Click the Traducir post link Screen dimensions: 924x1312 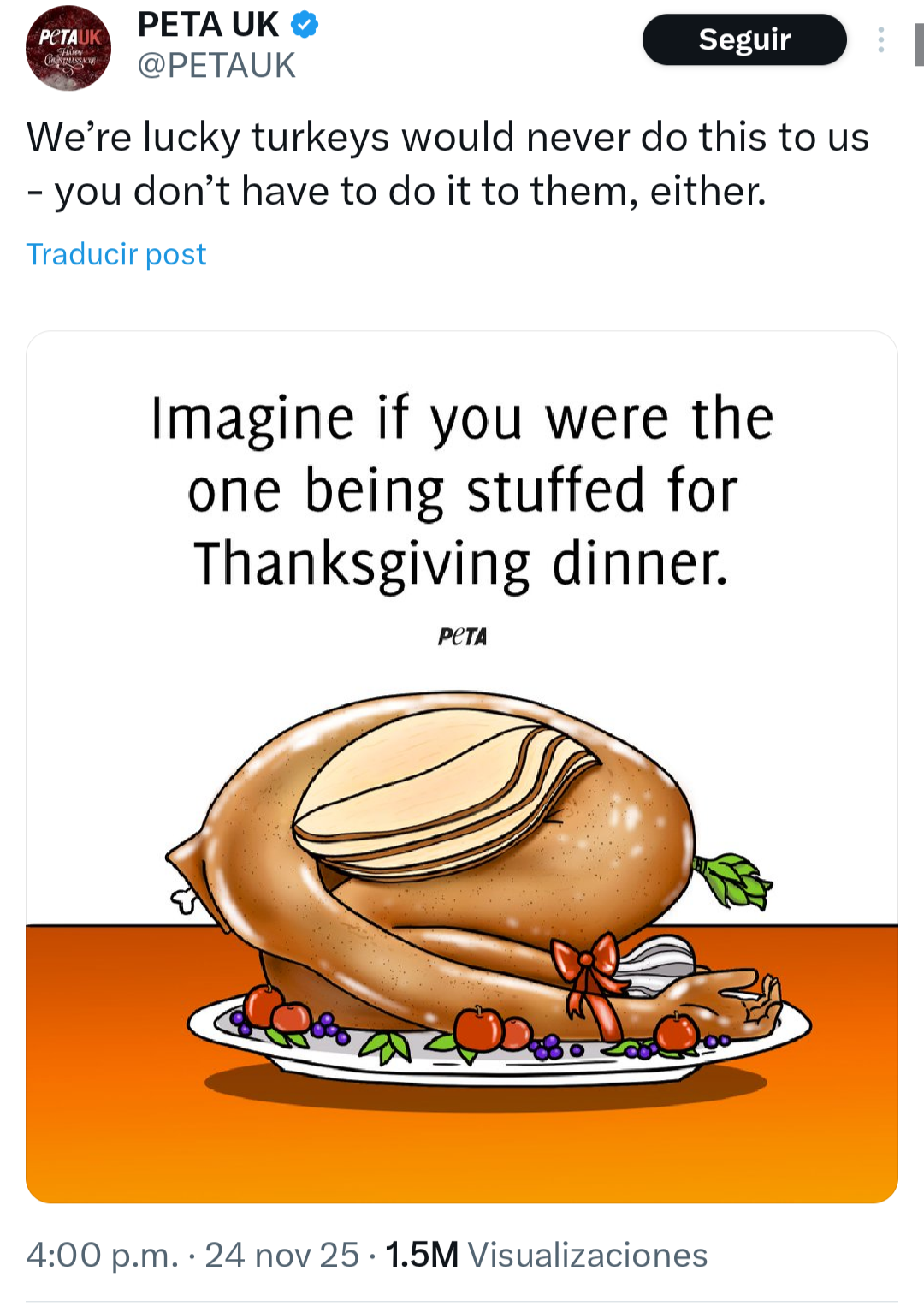(116, 254)
